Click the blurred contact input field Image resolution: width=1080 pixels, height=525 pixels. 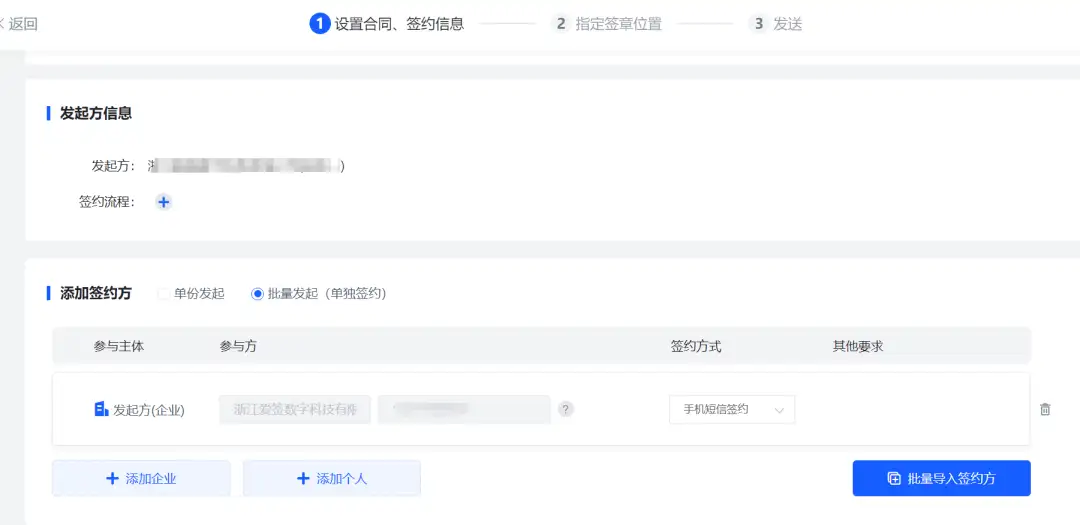(x=464, y=409)
